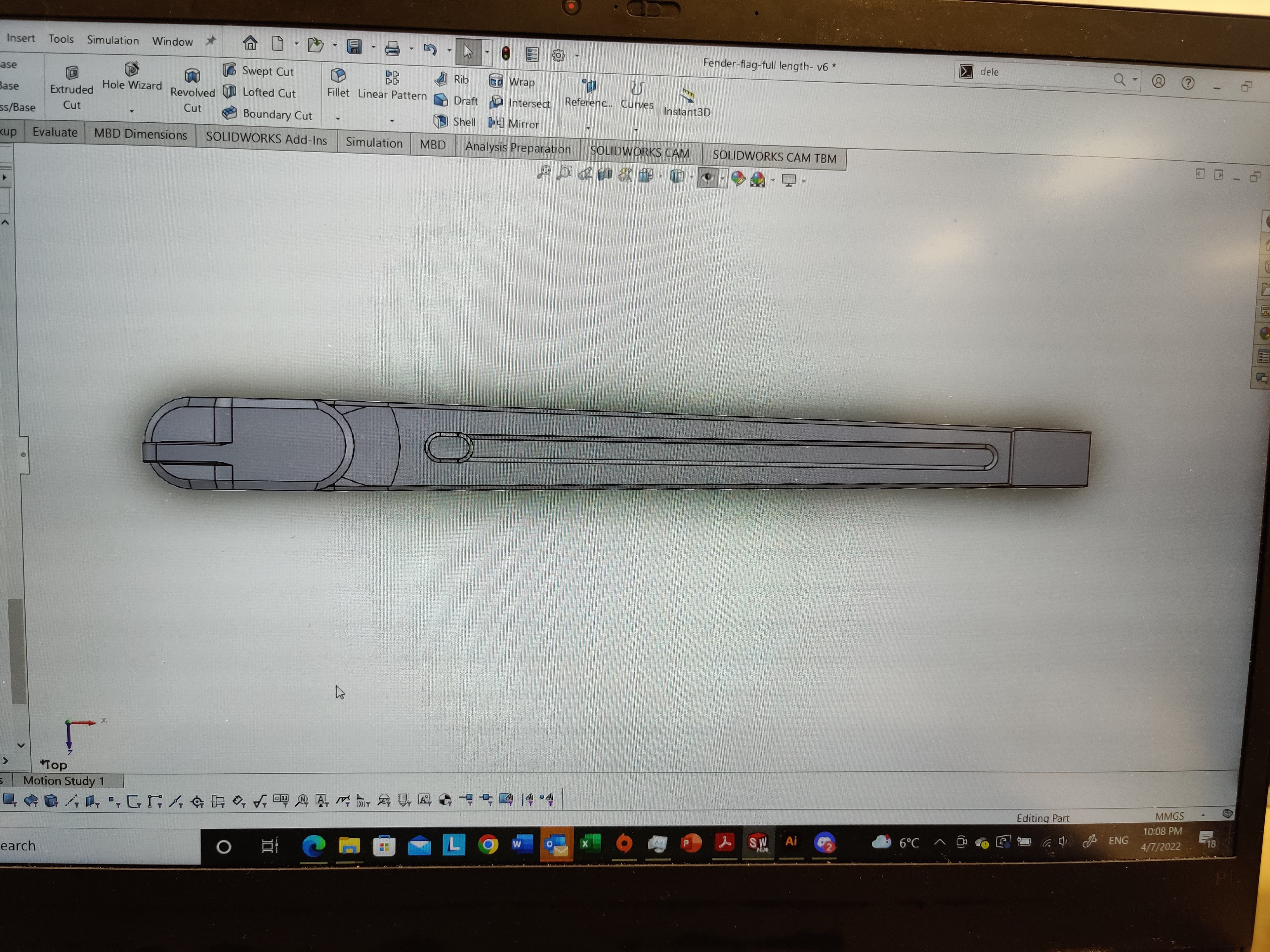Screen dimensions: 1270x952
Task: Create a new document
Action: pos(278,44)
